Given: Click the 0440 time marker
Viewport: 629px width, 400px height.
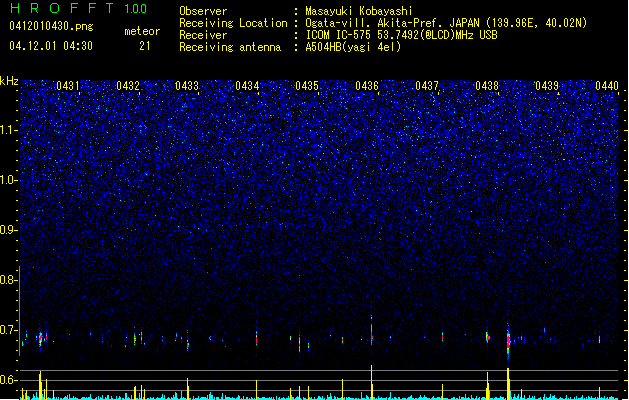Looking at the screenshot, I should click(607, 86).
